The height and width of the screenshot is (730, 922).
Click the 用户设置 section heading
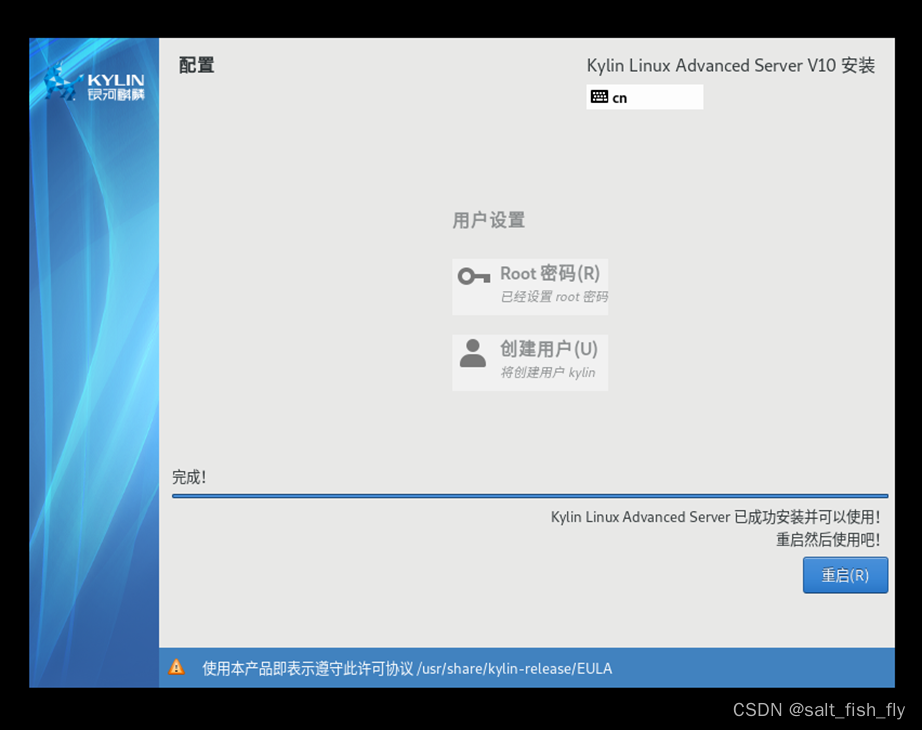click(x=487, y=220)
